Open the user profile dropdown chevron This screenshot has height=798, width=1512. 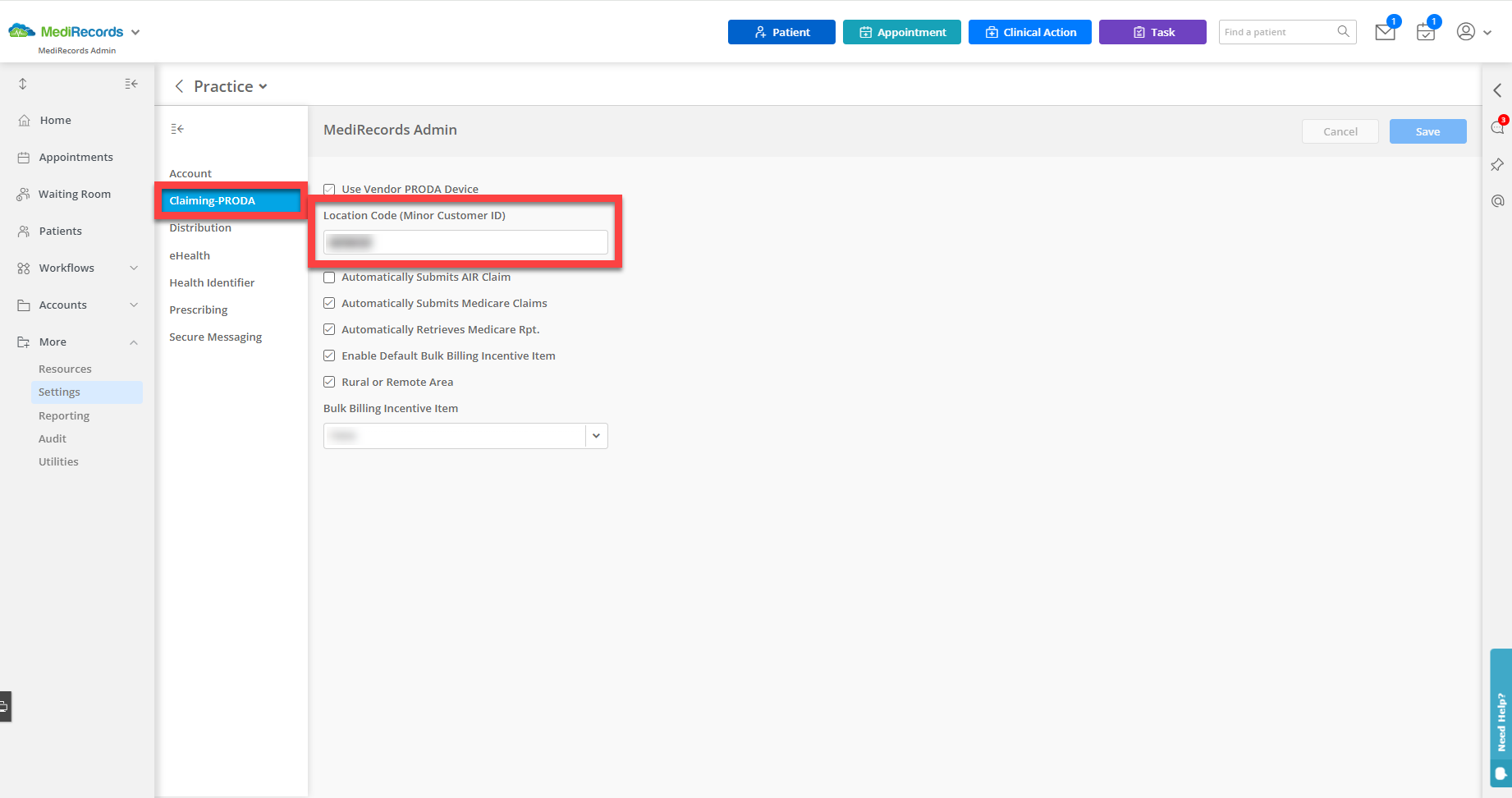(x=1487, y=33)
